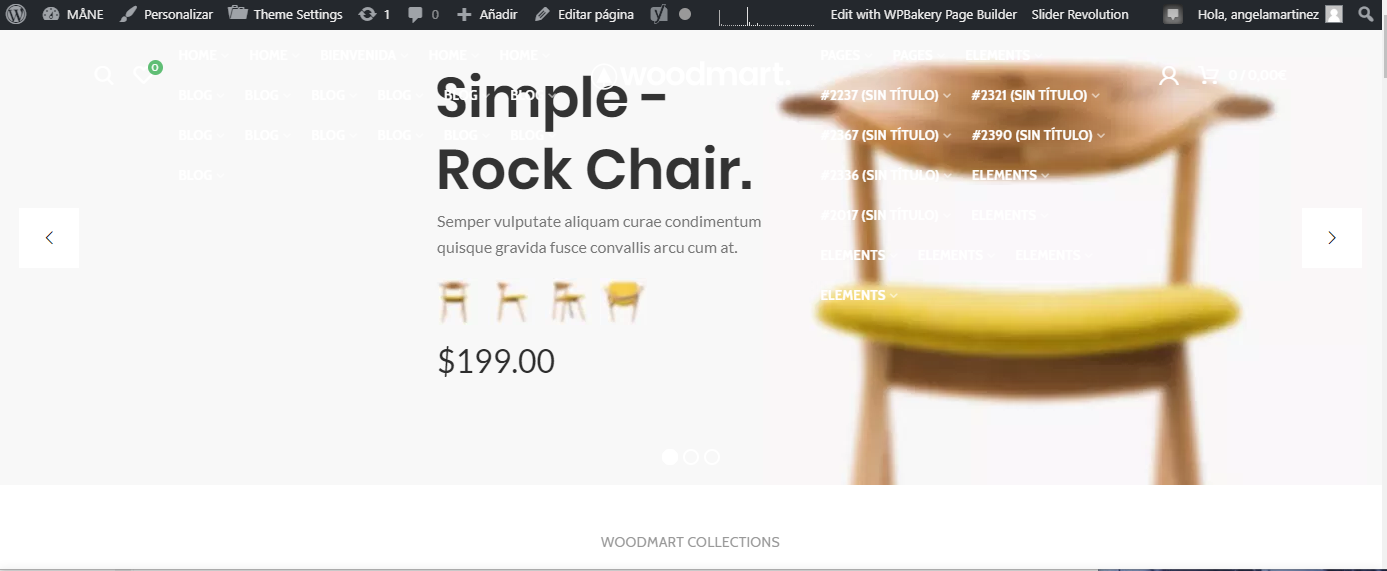1387x571 pixels.
Task: Select the second slider pagination dot
Action: (x=691, y=457)
